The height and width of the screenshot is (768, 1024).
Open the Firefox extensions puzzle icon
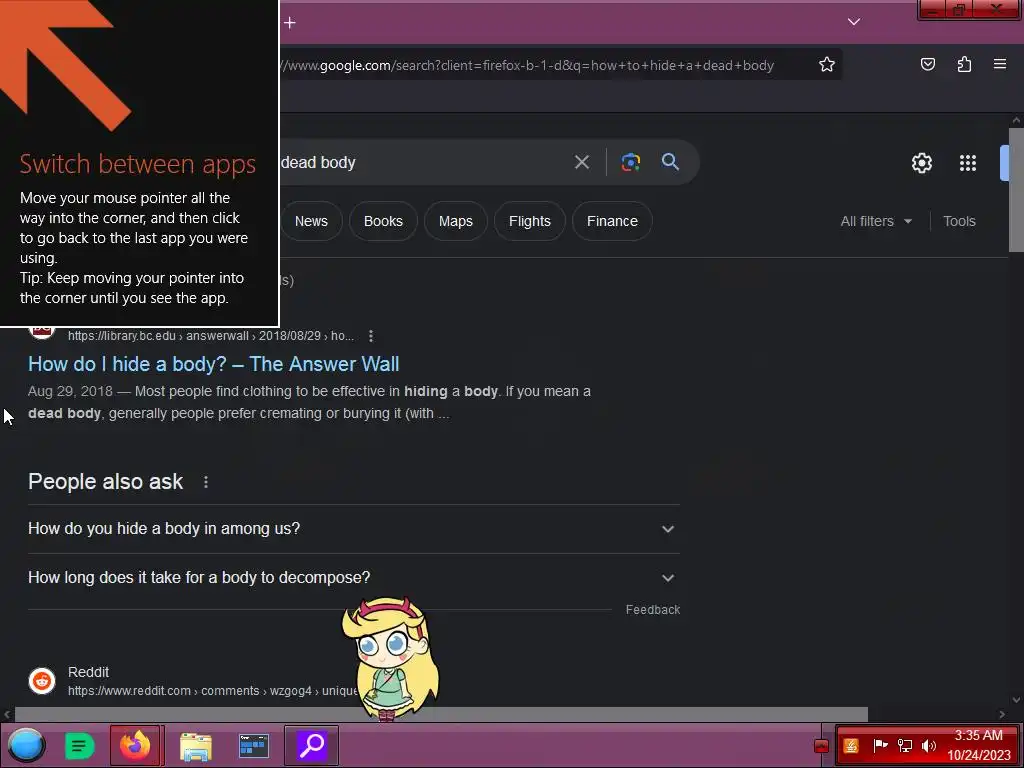(964, 64)
